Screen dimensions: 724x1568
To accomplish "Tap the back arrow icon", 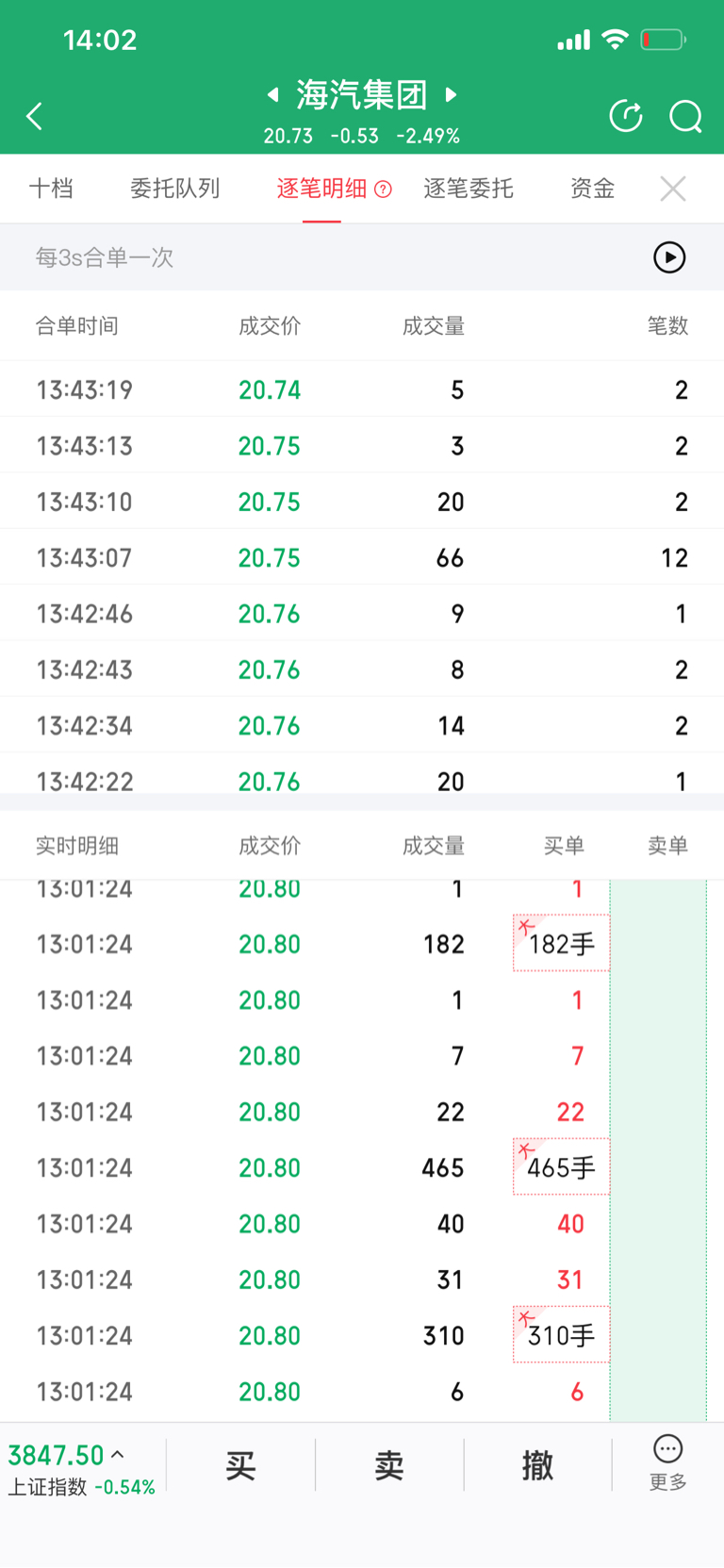I will tap(35, 116).
